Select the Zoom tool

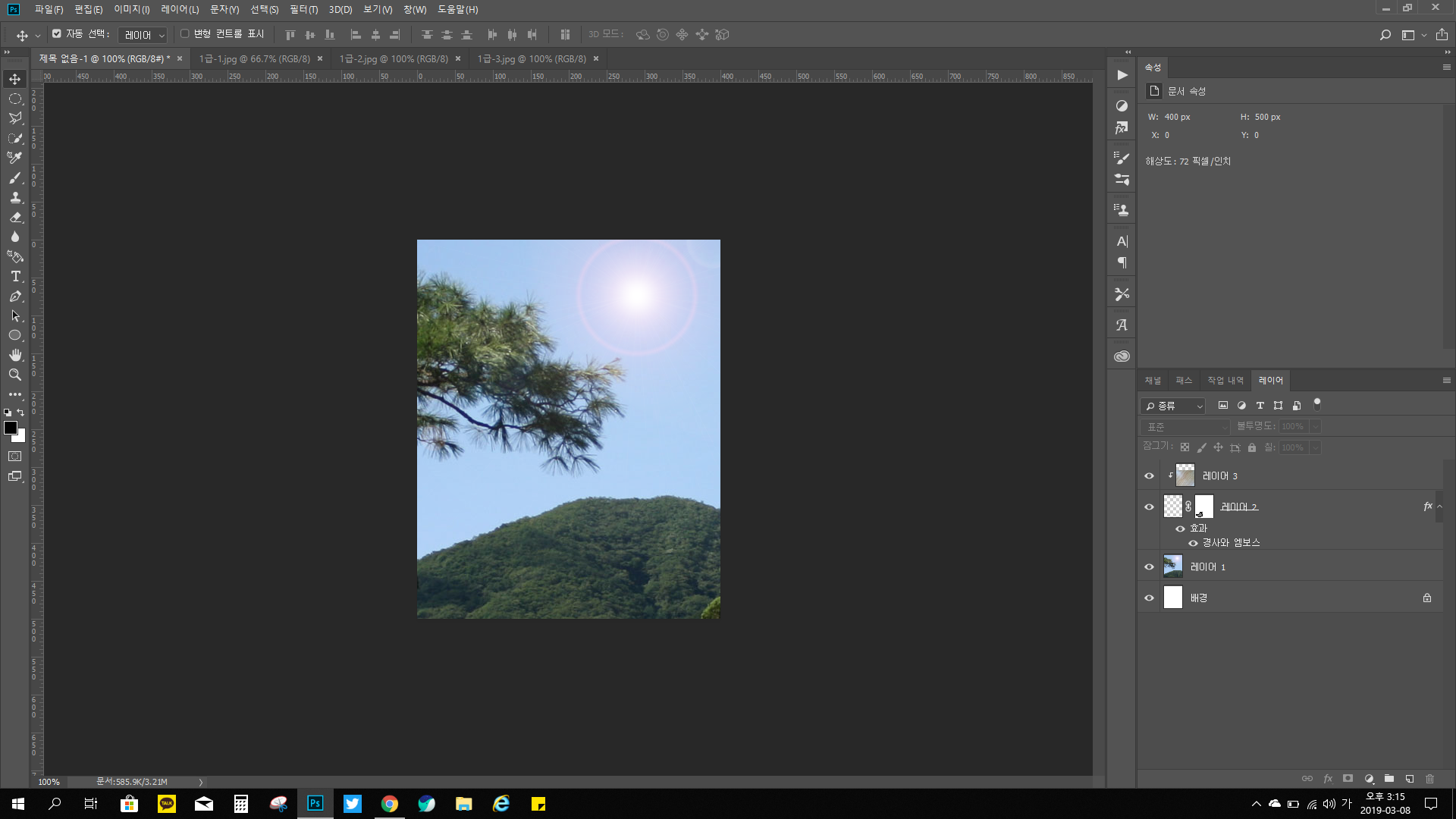click(x=15, y=375)
